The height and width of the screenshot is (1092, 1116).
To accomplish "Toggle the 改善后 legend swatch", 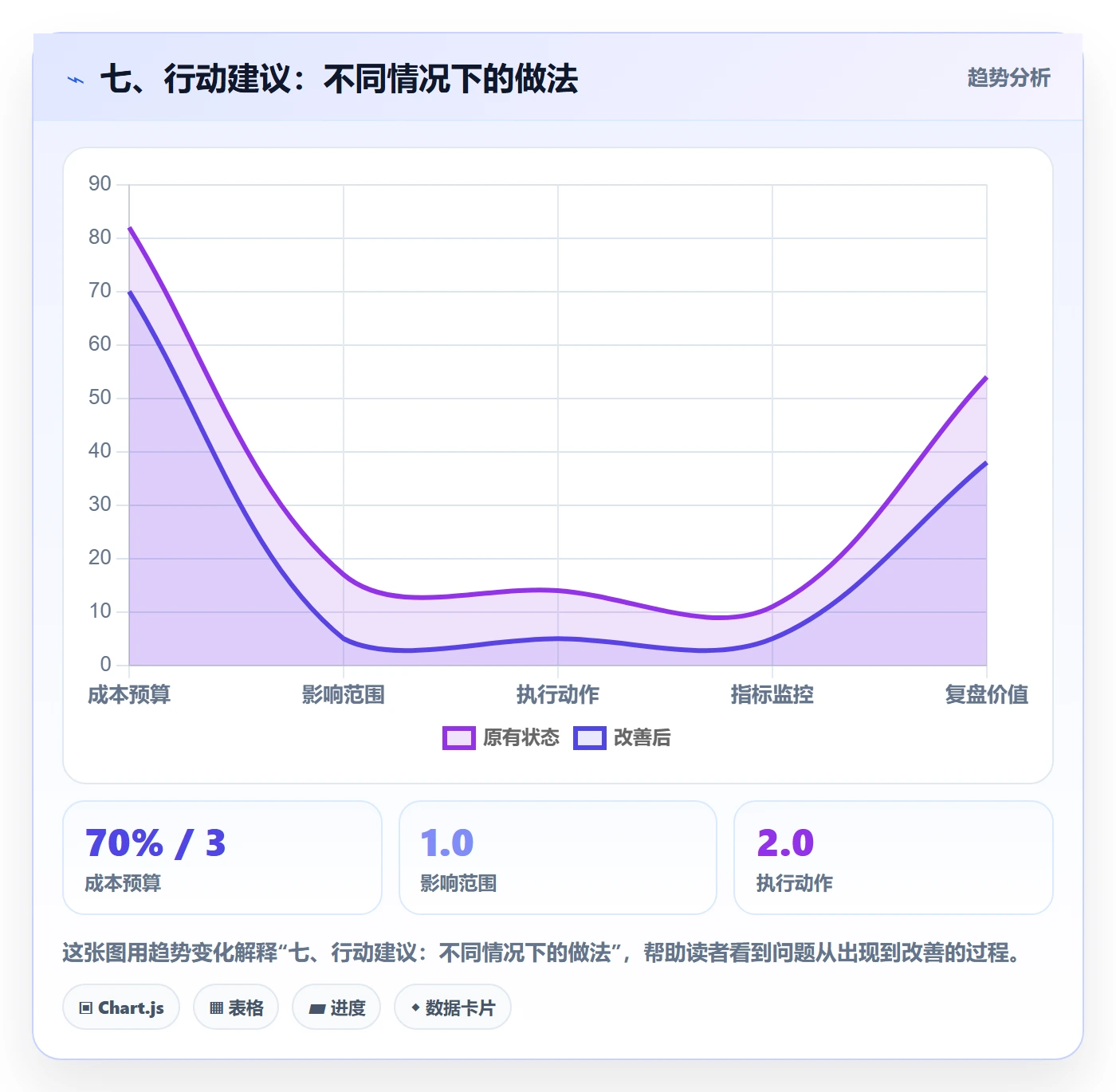I will pyautogui.click(x=590, y=738).
